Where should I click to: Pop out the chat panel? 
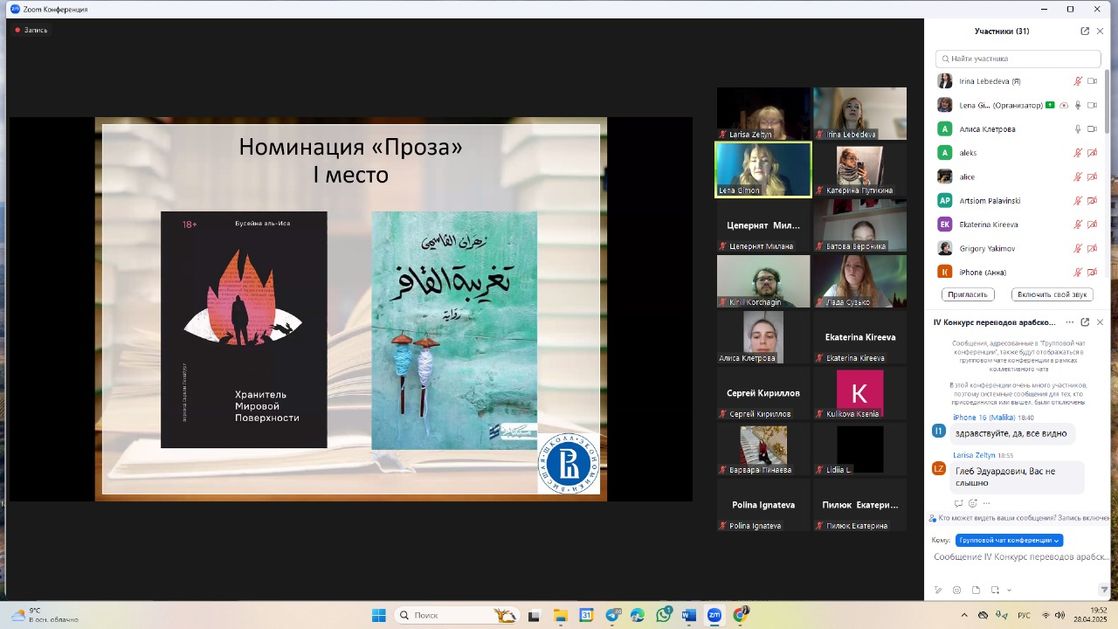tap(1084, 322)
